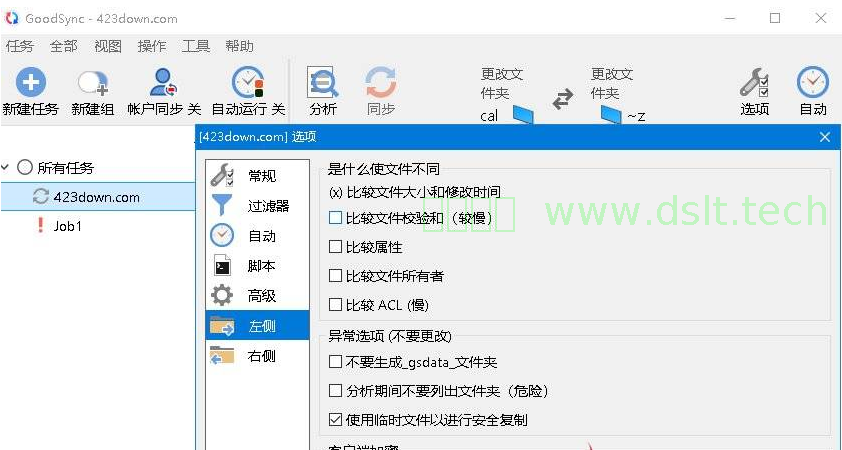This screenshot has height=450, width=842.
Task: Open the 视图 menu
Action: pyautogui.click(x=107, y=46)
